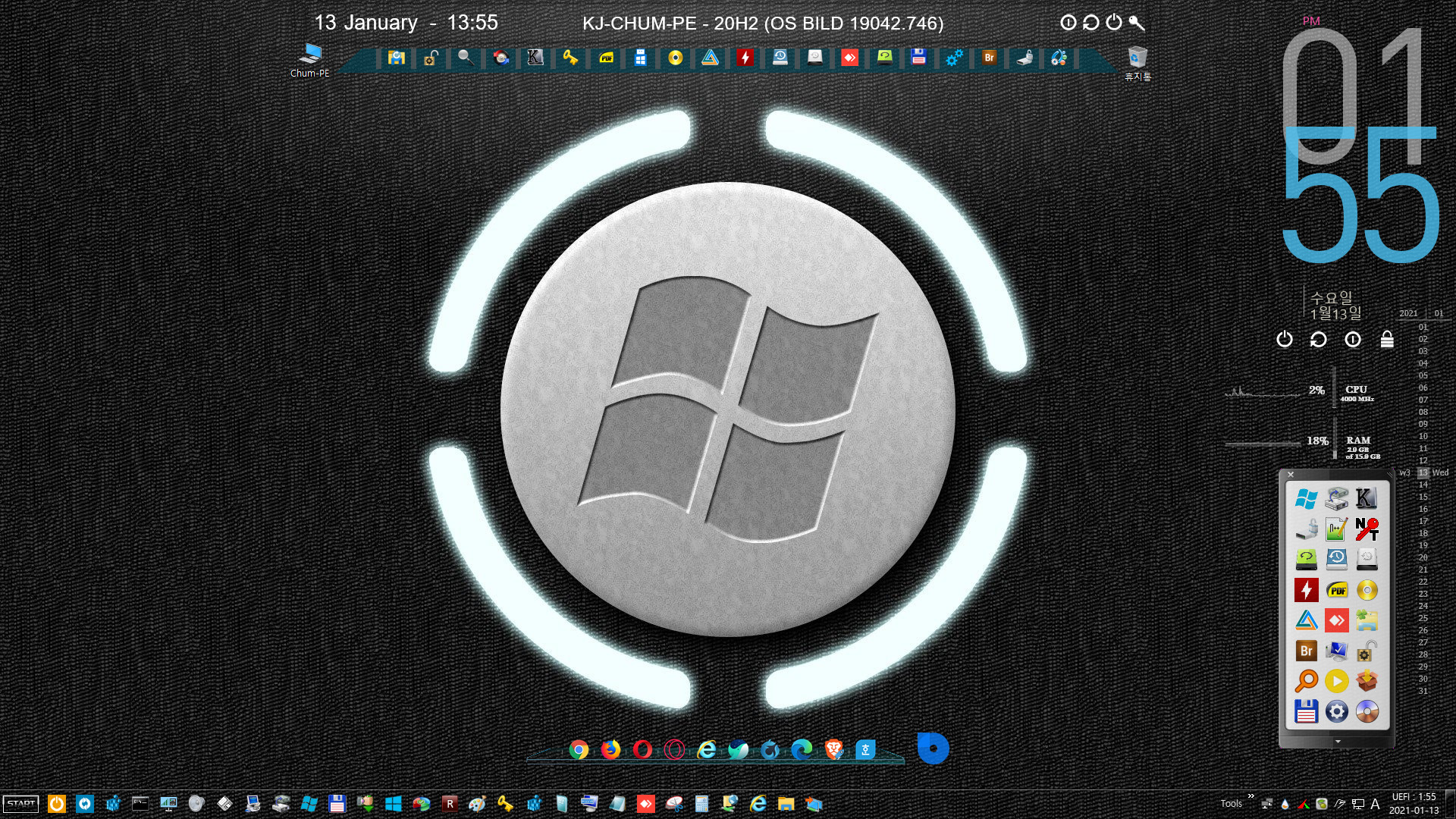Launch the golden key tool in top dock
Image resolution: width=1456 pixels, height=819 pixels.
[x=570, y=58]
